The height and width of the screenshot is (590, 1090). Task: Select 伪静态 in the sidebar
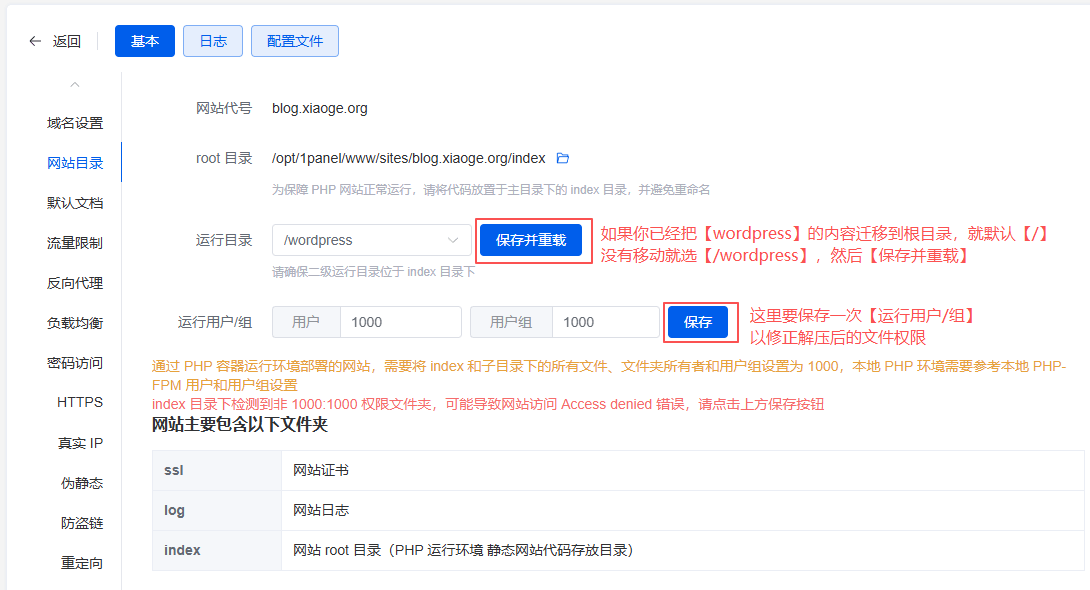tap(82, 483)
